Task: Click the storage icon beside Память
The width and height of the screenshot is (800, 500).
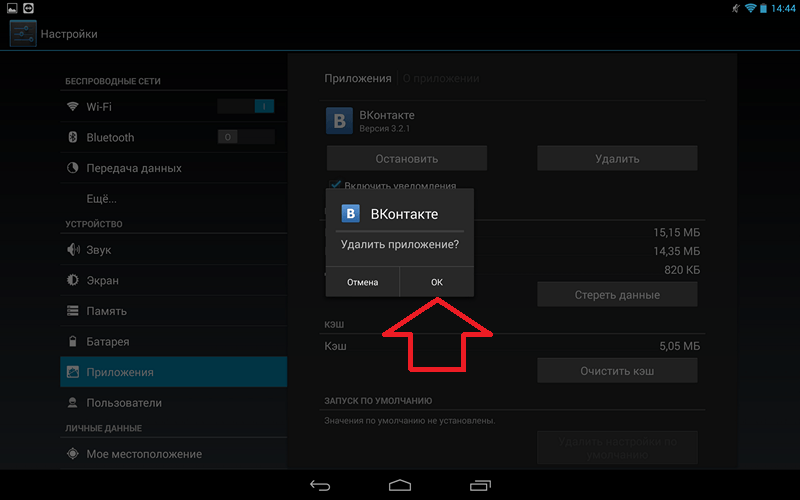Action: (73, 311)
